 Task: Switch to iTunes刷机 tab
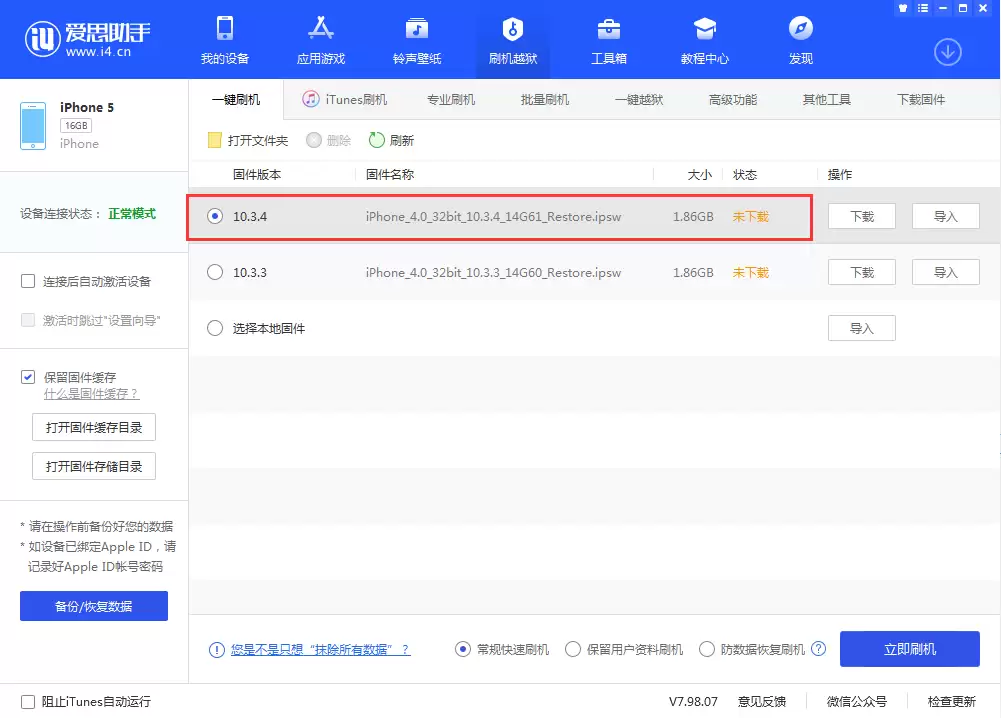(345, 100)
